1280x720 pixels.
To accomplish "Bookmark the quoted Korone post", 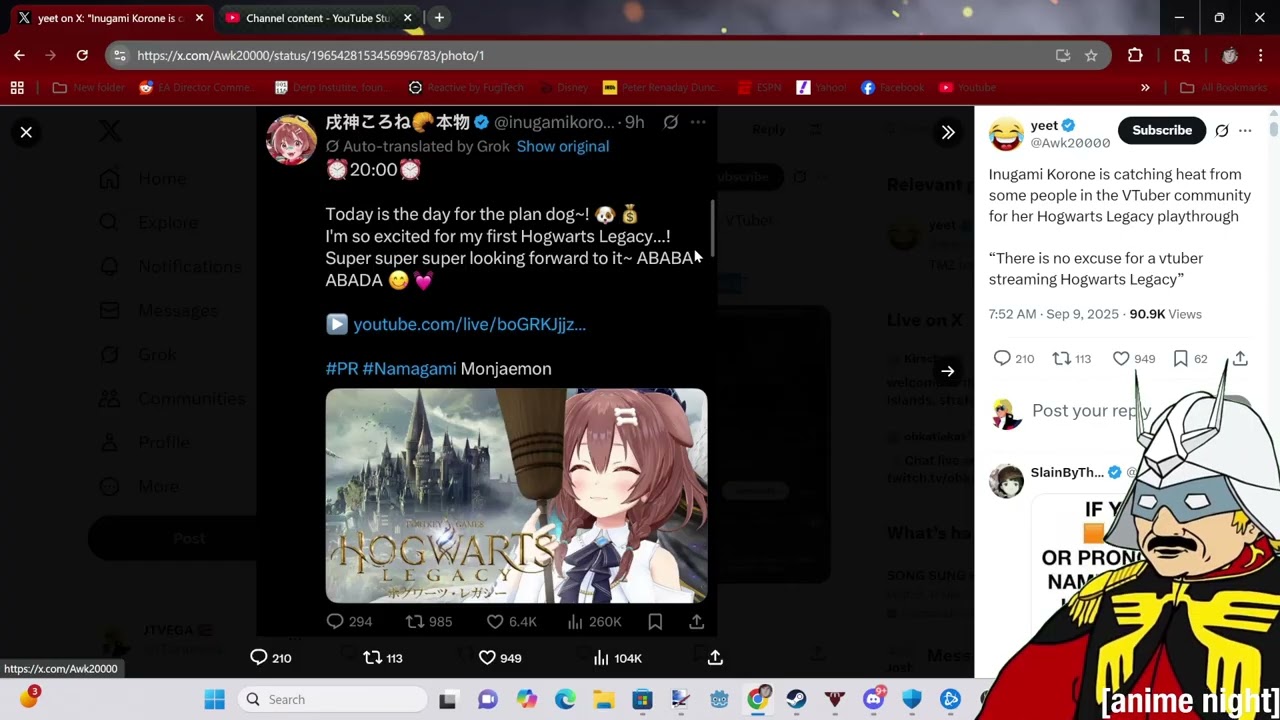I will [x=655, y=622].
